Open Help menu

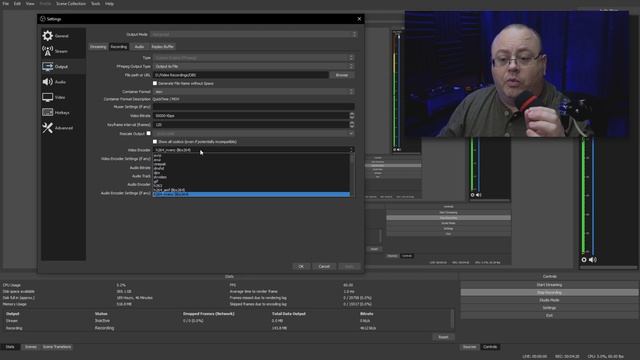[109, 4]
